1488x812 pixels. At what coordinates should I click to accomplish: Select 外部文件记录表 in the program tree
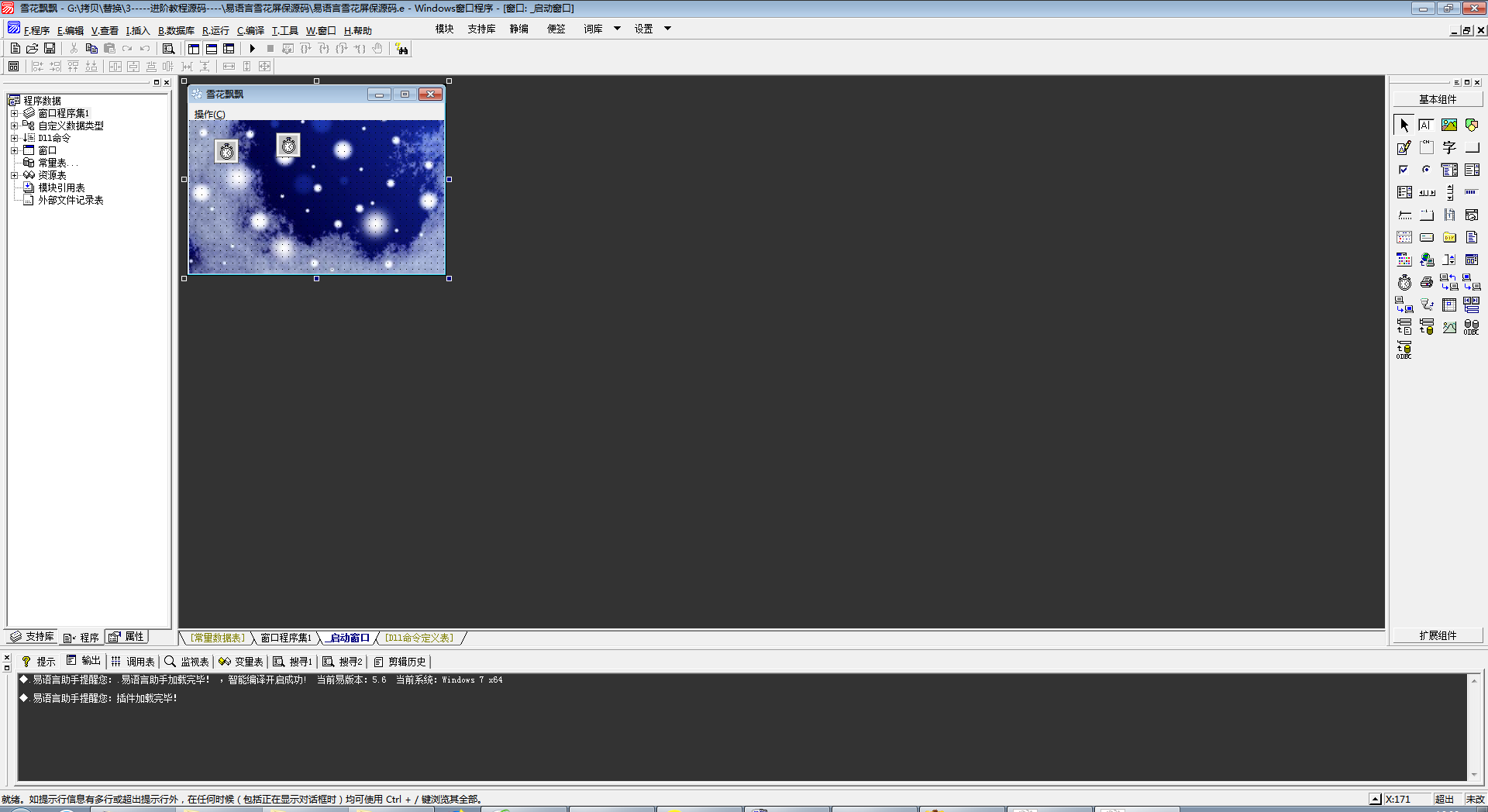pyautogui.click(x=71, y=200)
